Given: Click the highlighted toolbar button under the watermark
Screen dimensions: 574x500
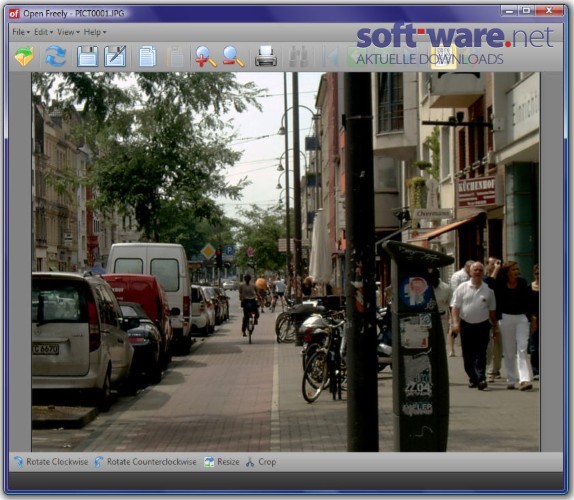Looking at the screenshot, I should coord(444,57).
